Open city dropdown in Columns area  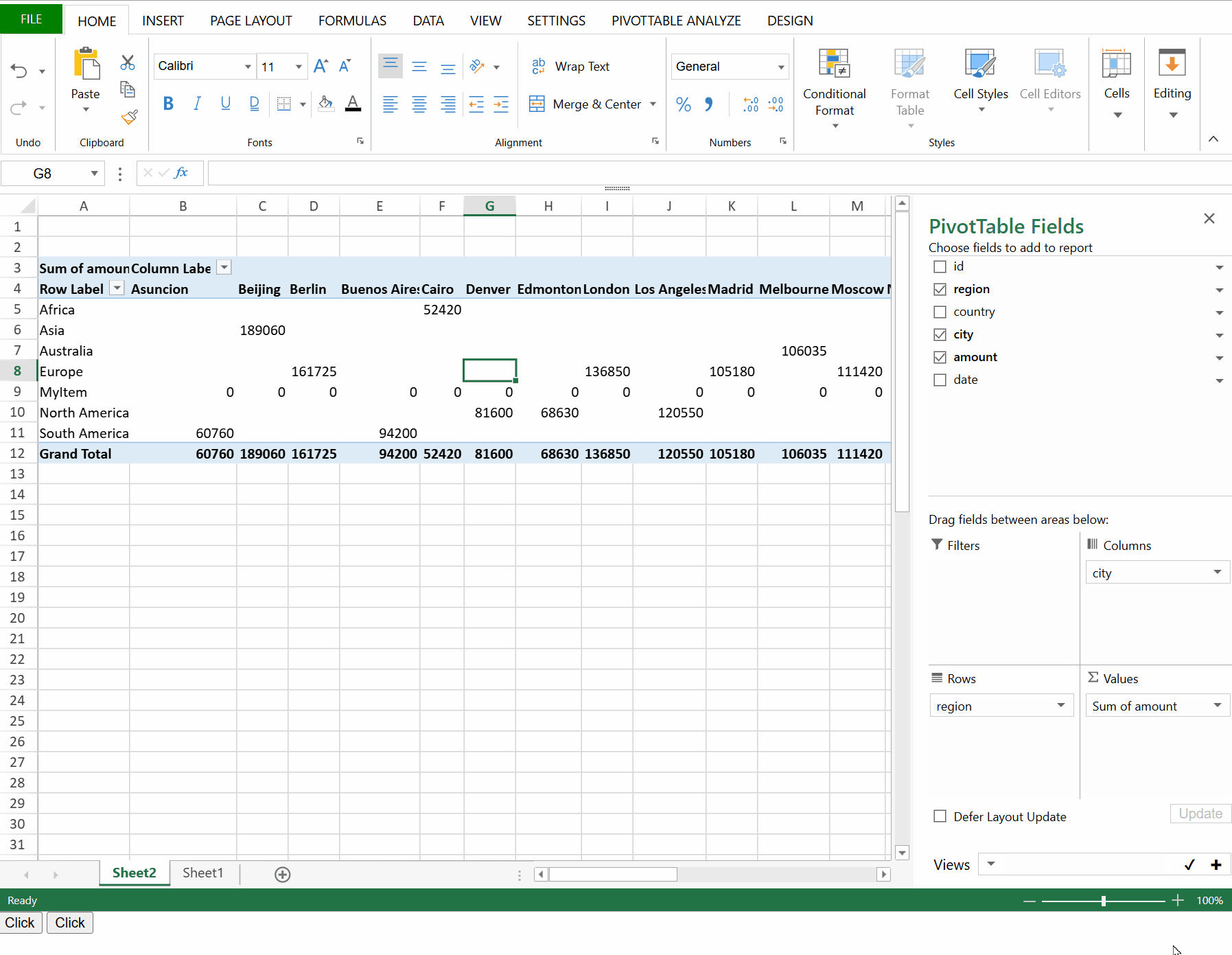pyautogui.click(x=1218, y=572)
